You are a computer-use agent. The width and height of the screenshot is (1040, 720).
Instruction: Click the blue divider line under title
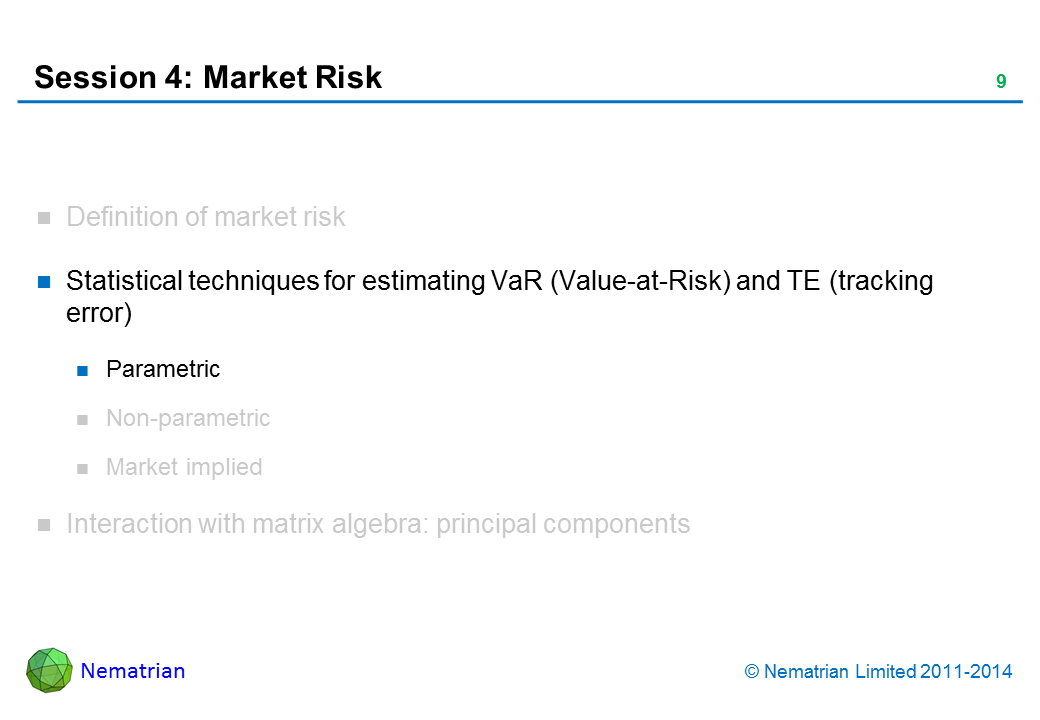click(x=520, y=101)
